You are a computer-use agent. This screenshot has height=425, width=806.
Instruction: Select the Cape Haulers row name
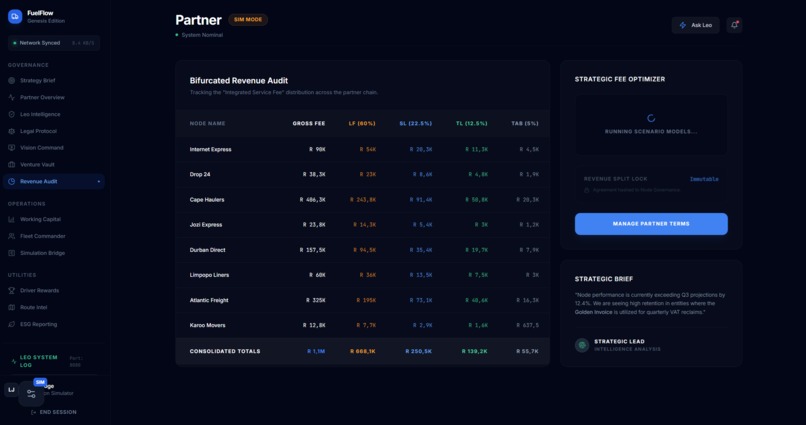pos(207,199)
